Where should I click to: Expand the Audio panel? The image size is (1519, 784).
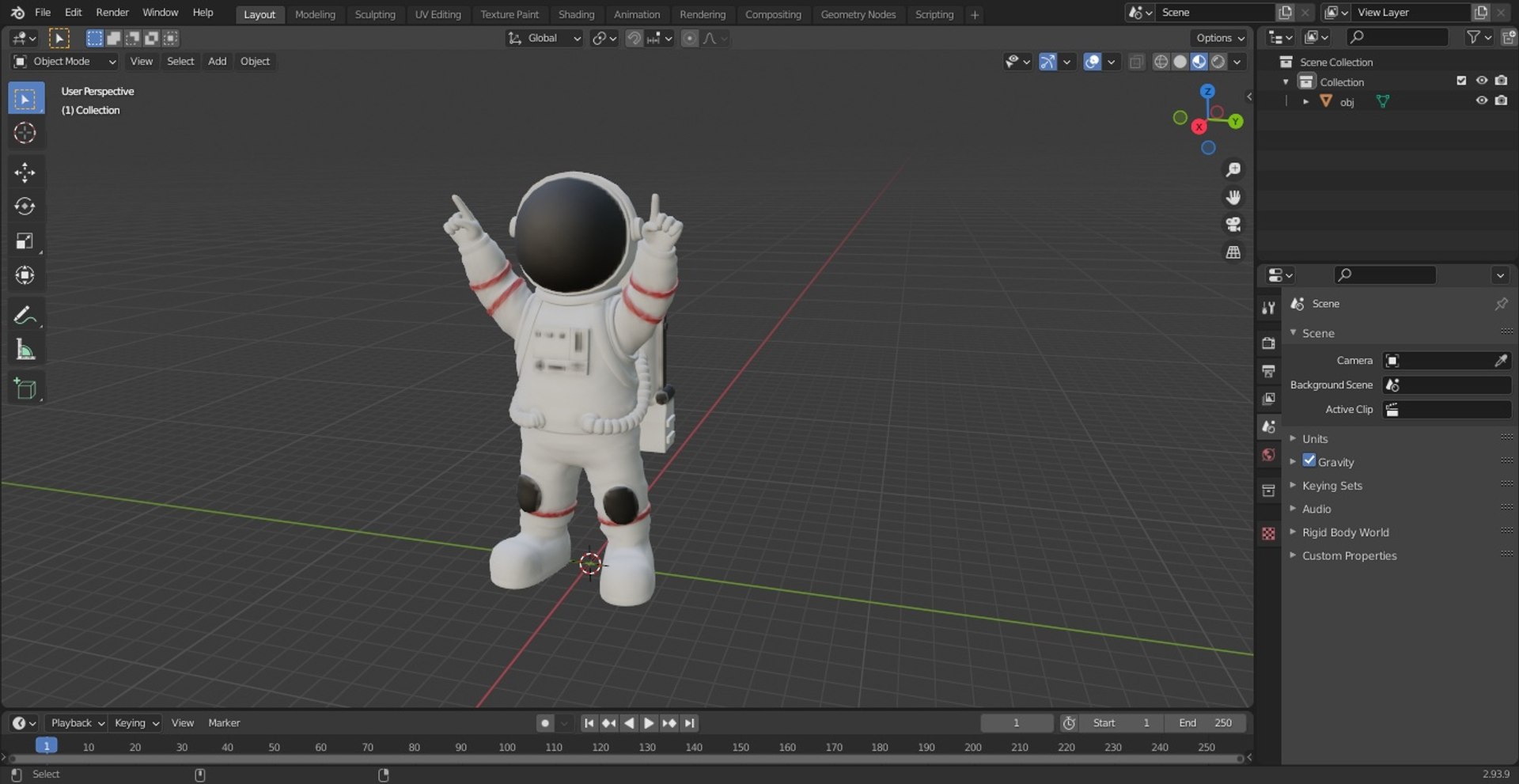click(x=1316, y=509)
